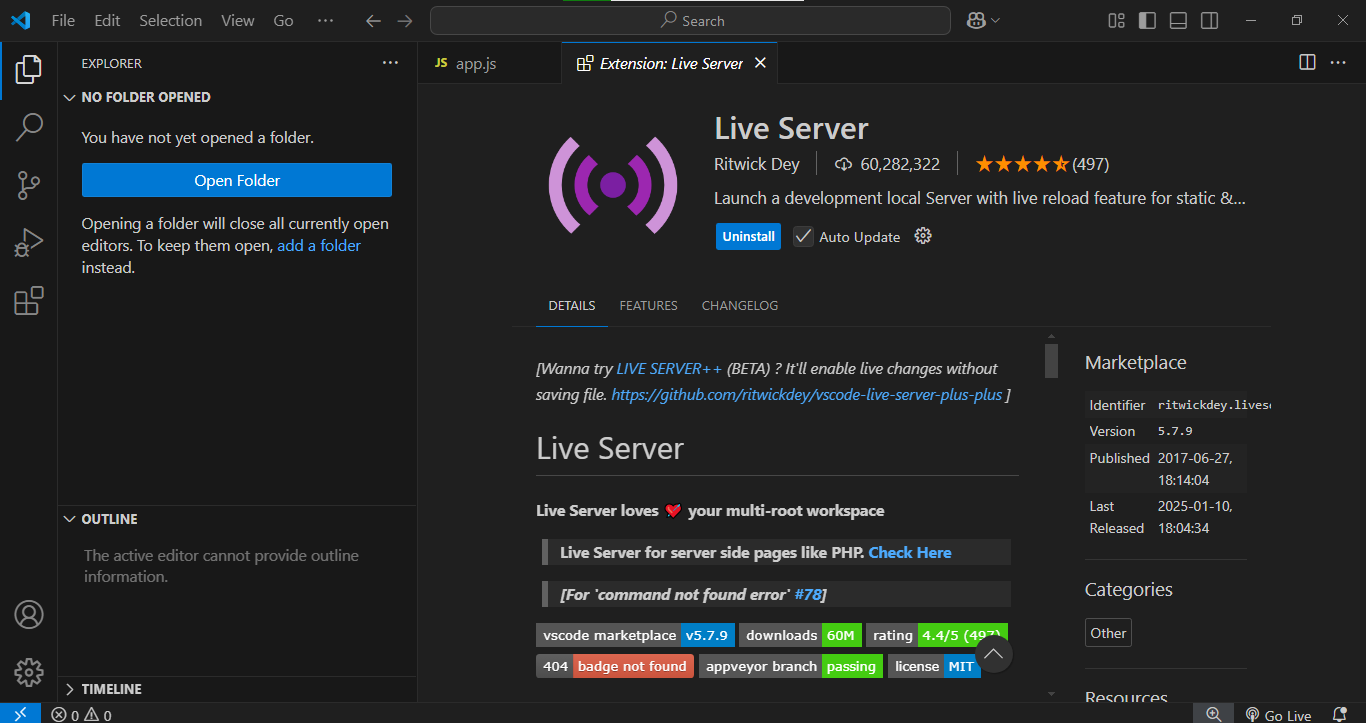Open the Edit menu
Viewport: 1366px width, 723px height.
click(x=107, y=20)
